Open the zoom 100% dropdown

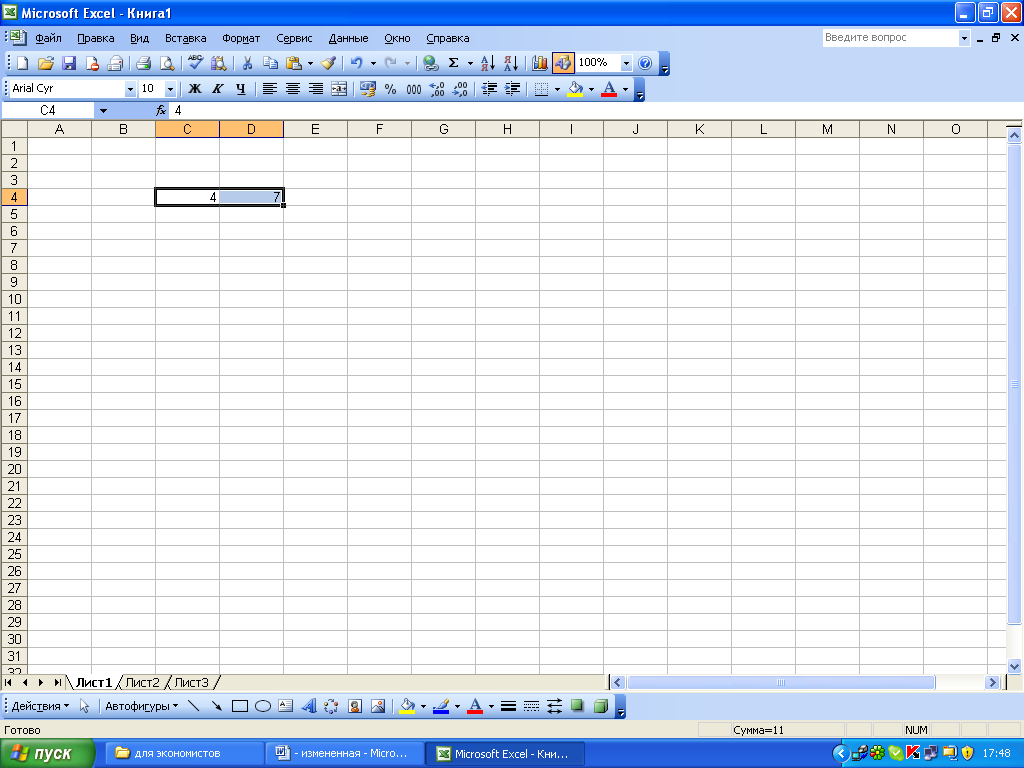click(626, 63)
